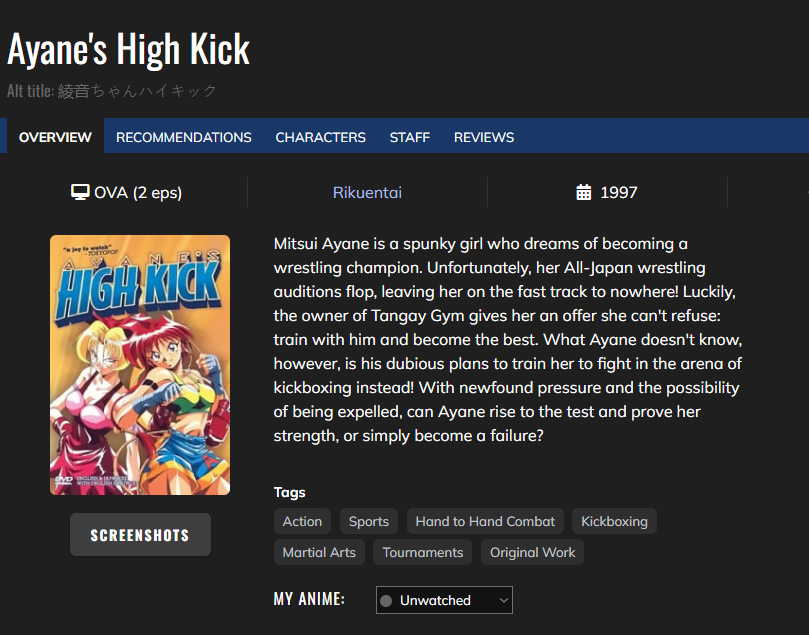Screen dimensions: 809x635
Task: Click the Ayane's High Kick cover image
Action: pos(140,365)
